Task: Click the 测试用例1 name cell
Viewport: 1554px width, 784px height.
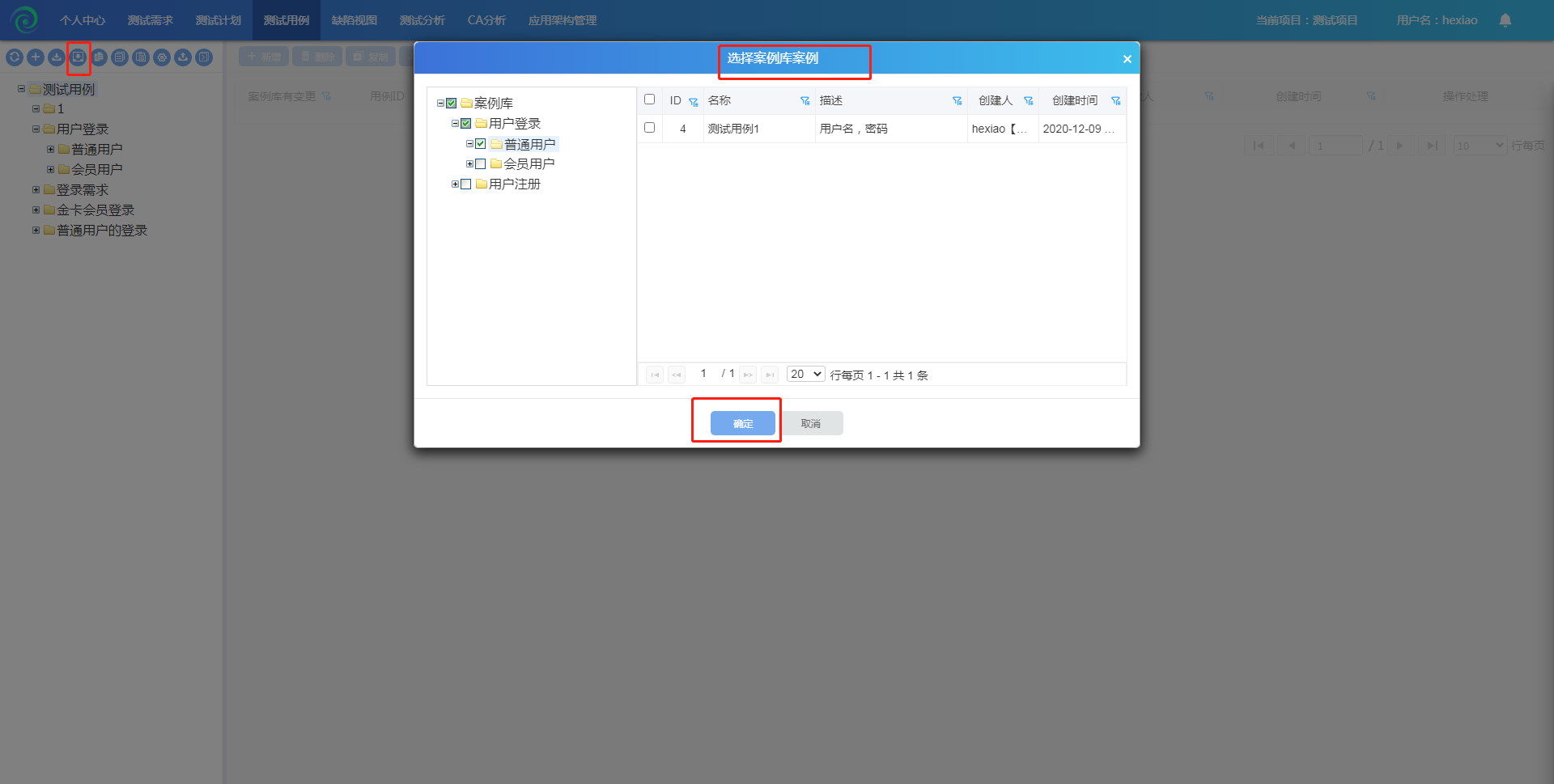Action: (x=759, y=129)
